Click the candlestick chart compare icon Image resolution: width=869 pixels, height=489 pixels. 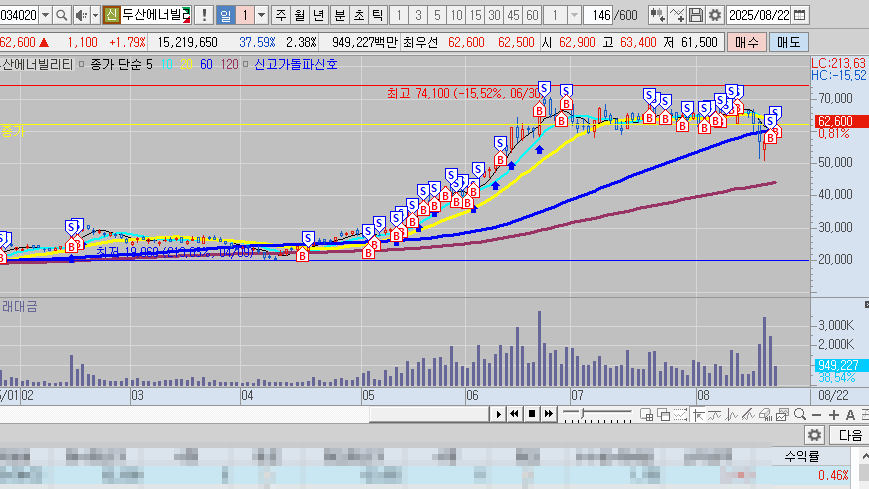tap(658, 15)
